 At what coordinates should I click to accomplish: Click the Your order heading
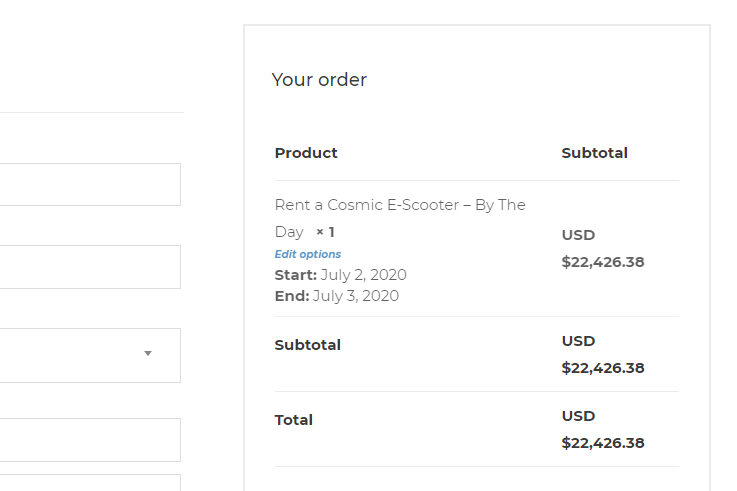319,80
